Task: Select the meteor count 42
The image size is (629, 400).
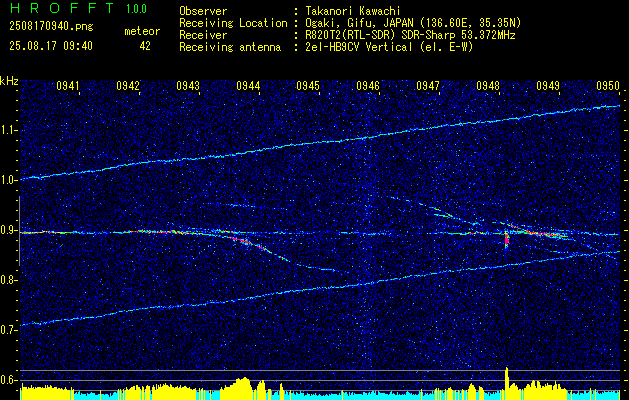Action: [x=145, y=46]
